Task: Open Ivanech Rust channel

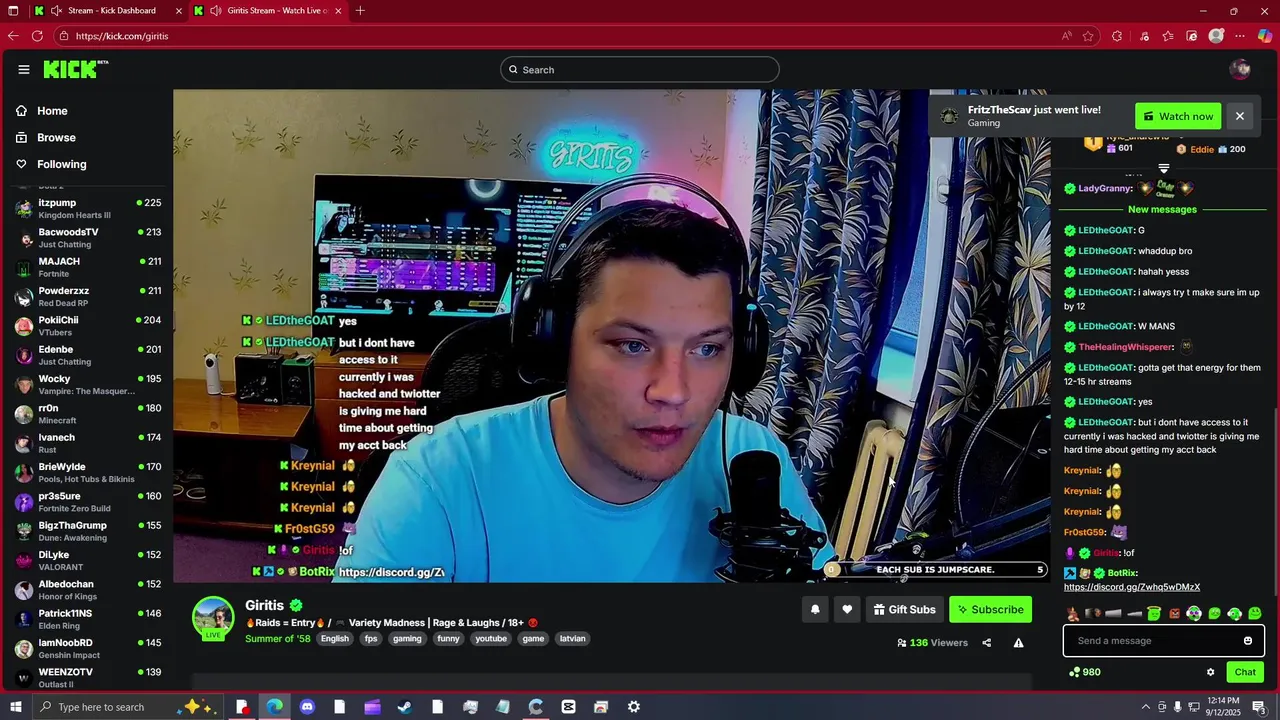Action: 88,443
